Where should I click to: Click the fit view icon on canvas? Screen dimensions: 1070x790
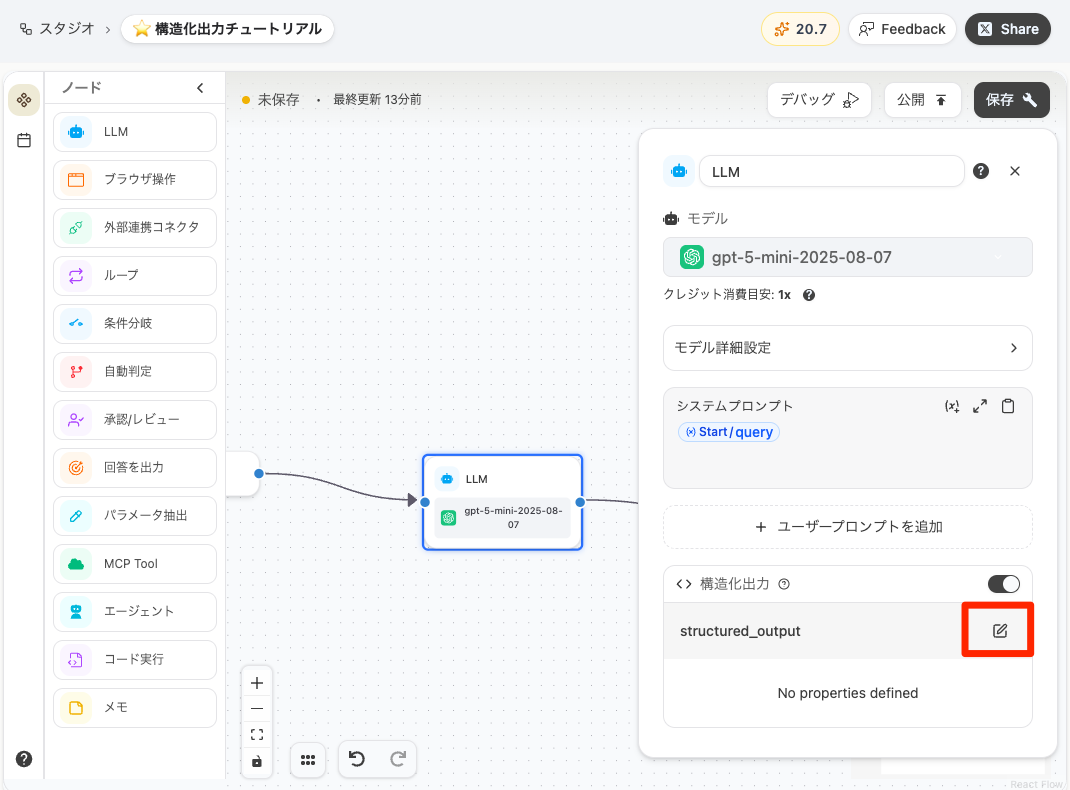click(257, 735)
